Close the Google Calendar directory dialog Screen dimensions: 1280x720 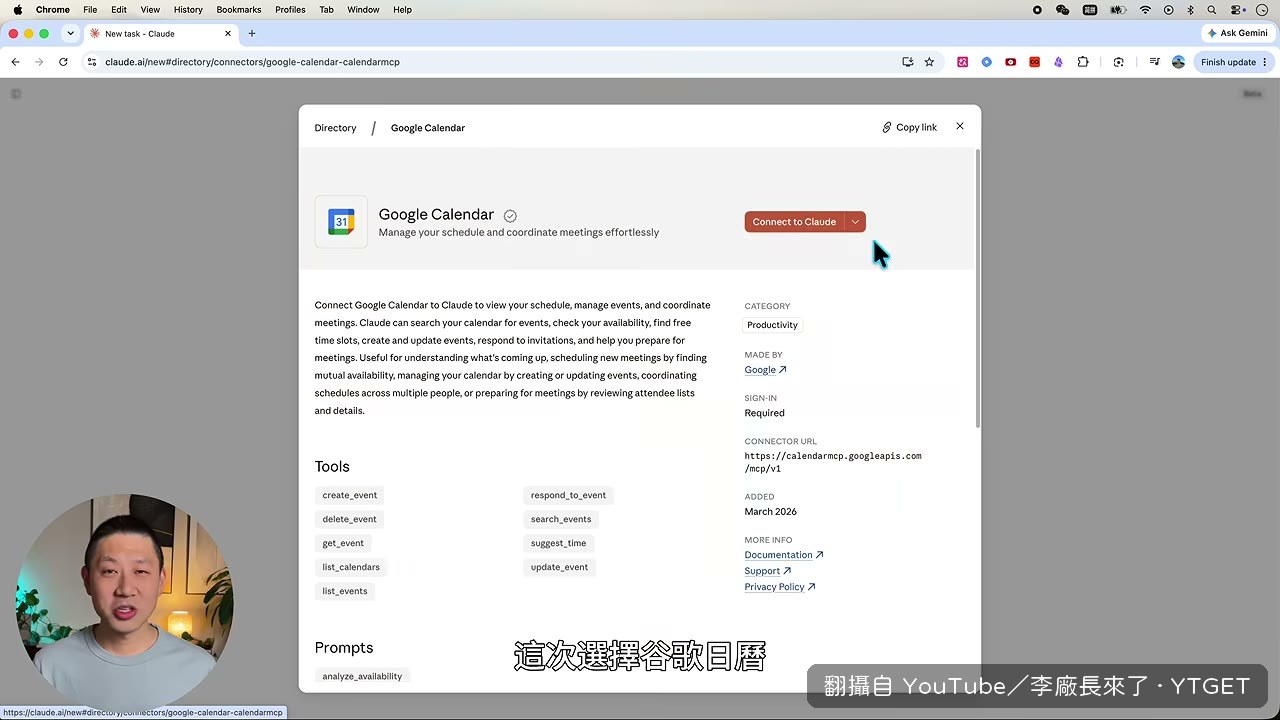[x=960, y=126]
